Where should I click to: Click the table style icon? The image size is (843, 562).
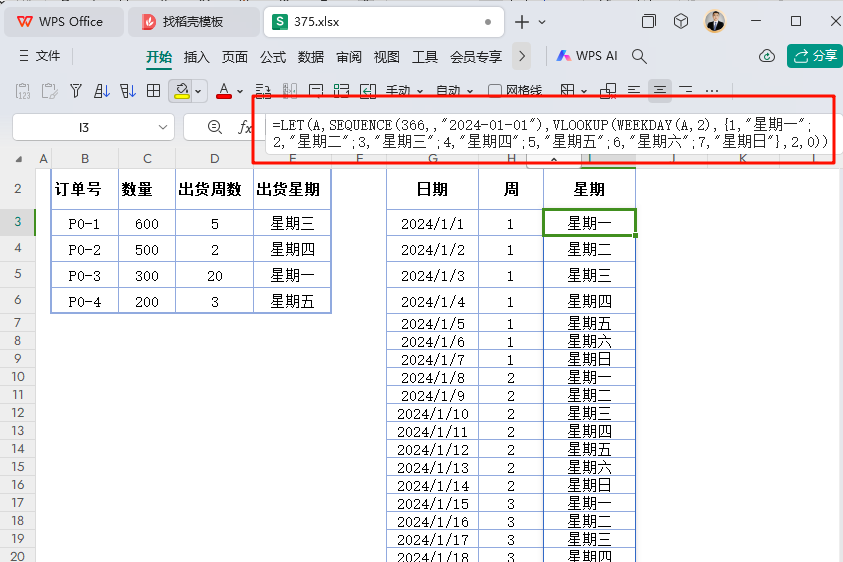[x=567, y=91]
